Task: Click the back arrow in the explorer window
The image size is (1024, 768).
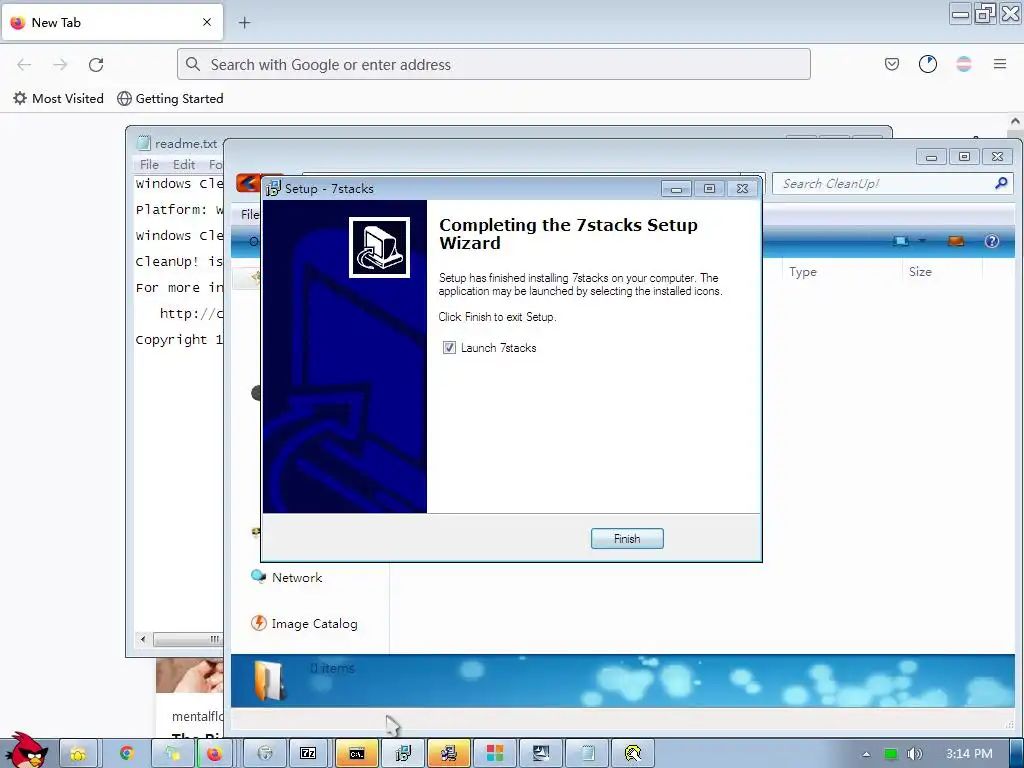Action: pos(248,183)
